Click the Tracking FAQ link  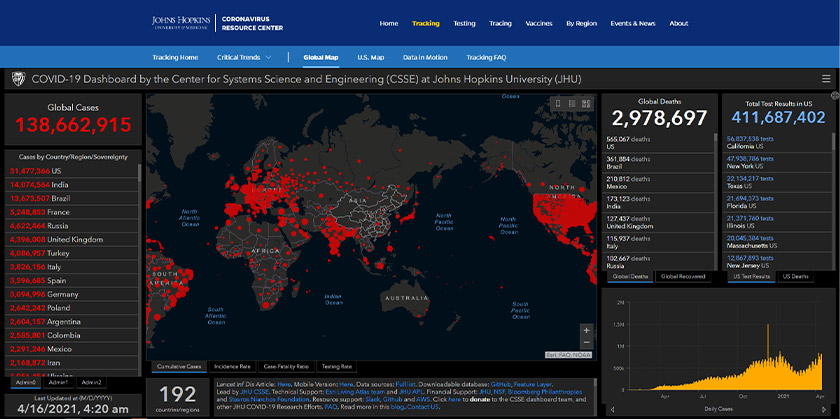click(487, 57)
